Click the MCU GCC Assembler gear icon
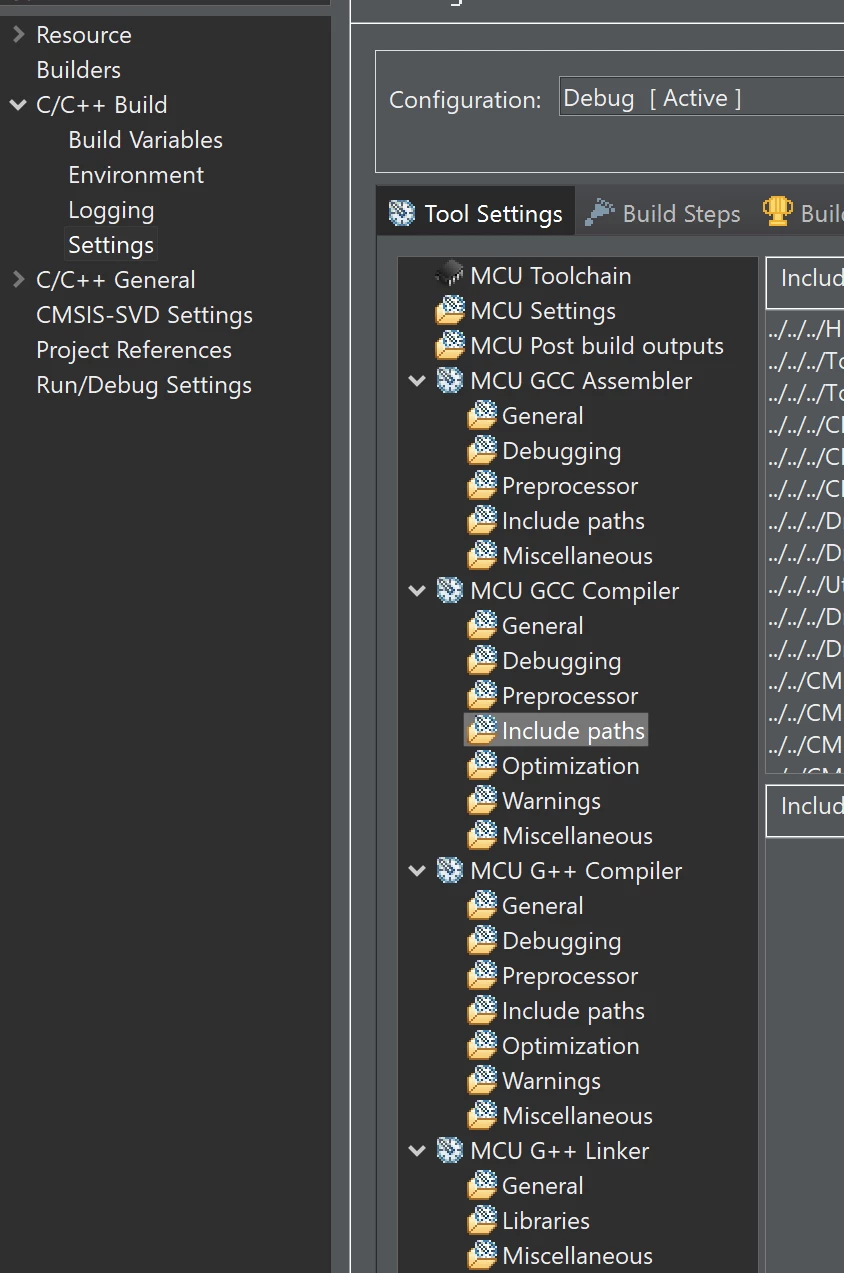 point(451,380)
